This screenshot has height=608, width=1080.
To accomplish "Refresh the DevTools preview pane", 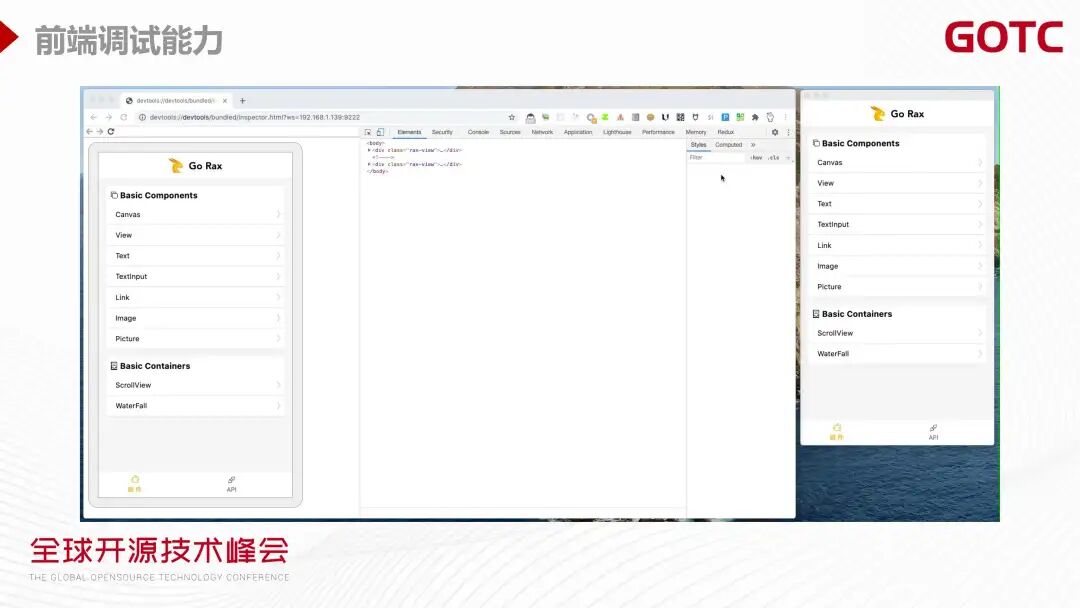I will point(111,132).
